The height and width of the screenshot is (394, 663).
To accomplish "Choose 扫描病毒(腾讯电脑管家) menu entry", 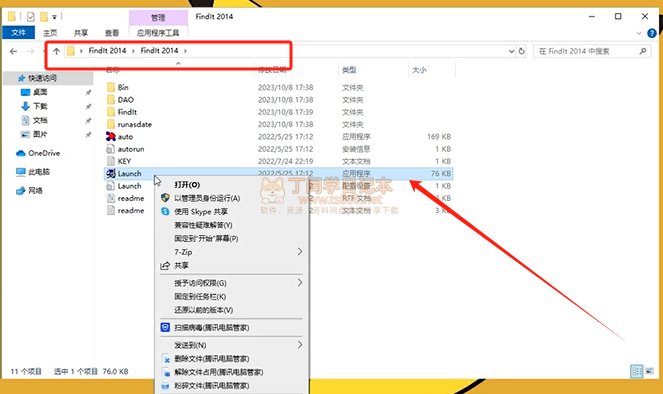I will [232, 328].
